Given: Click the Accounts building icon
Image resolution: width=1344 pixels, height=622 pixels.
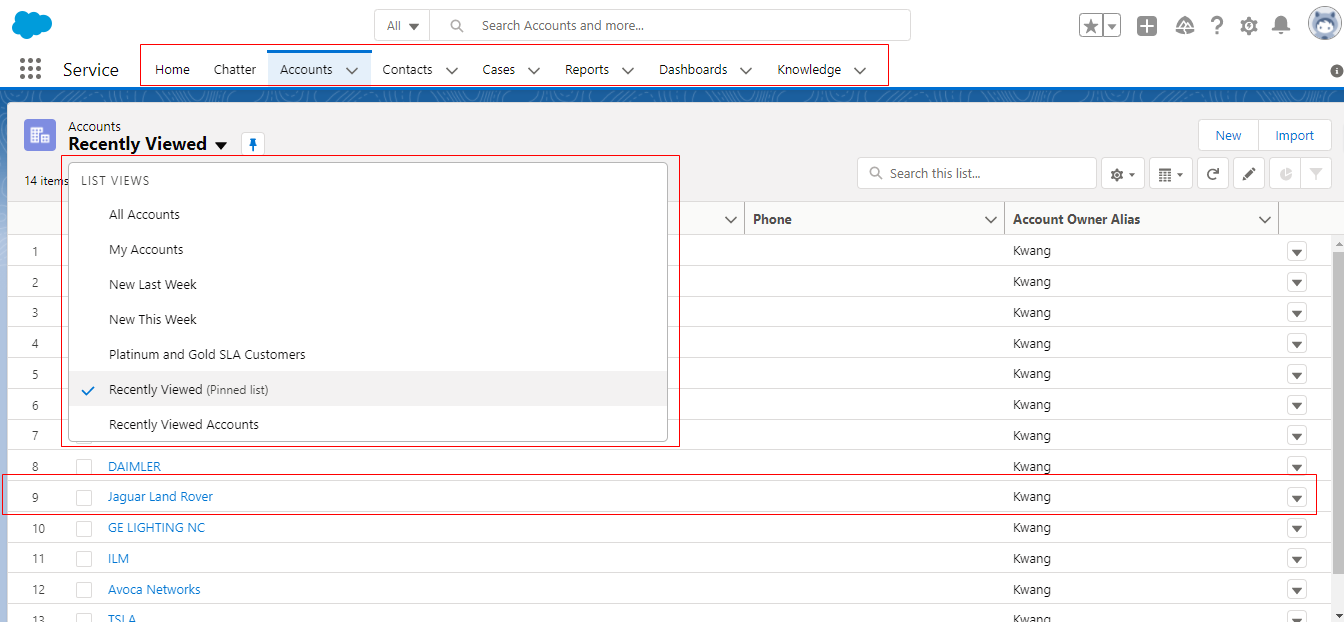Looking at the screenshot, I should (x=40, y=135).
